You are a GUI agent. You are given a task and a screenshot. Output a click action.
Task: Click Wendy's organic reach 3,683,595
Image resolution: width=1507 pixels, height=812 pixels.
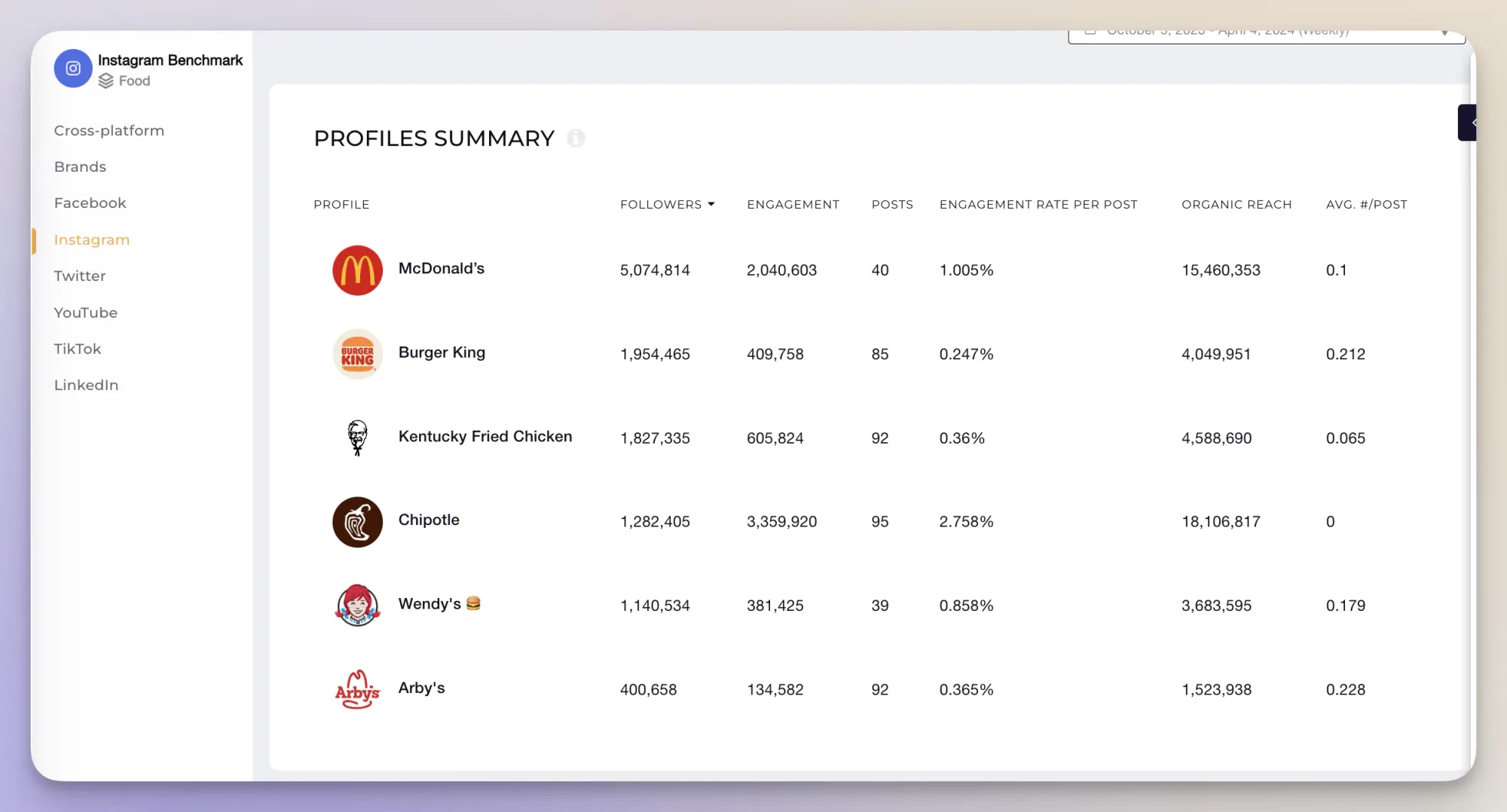(x=1216, y=606)
